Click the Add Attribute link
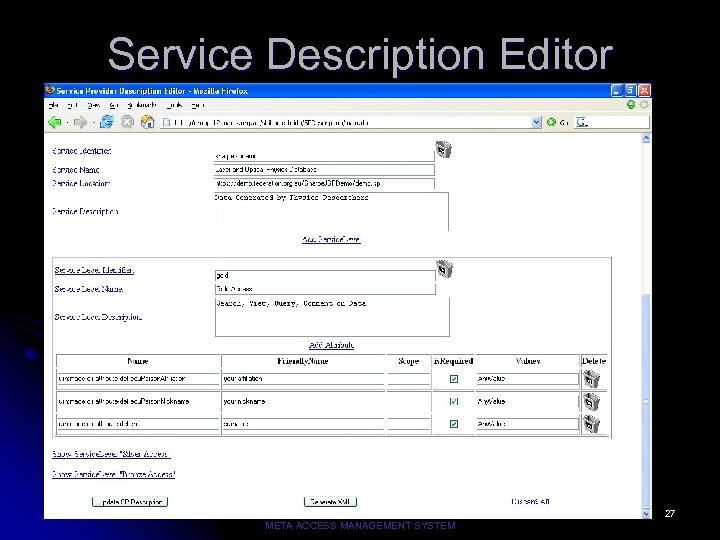Image resolution: width=720 pixels, height=540 pixels. pos(331,345)
